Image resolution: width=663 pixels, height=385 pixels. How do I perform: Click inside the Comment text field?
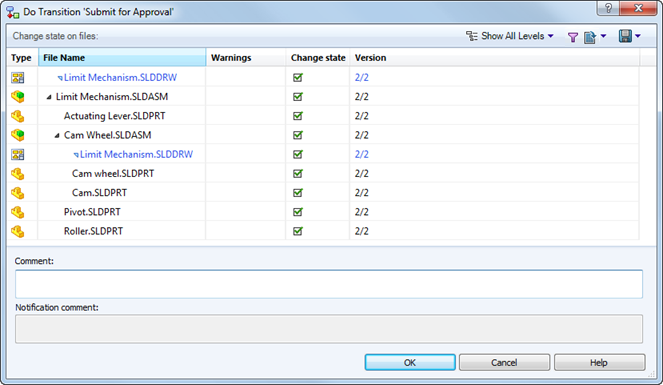[329, 284]
